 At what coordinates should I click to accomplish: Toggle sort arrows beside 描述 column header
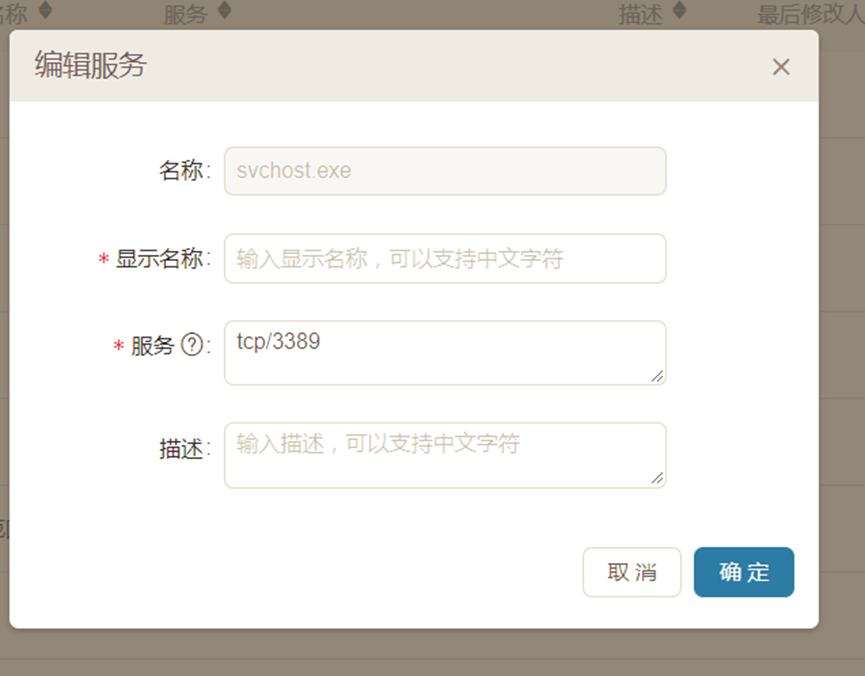tap(680, 11)
